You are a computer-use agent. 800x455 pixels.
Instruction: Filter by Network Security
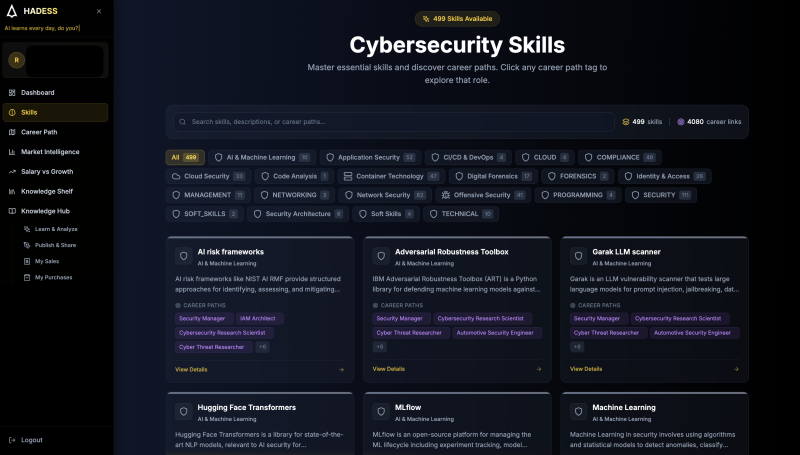[385, 195]
